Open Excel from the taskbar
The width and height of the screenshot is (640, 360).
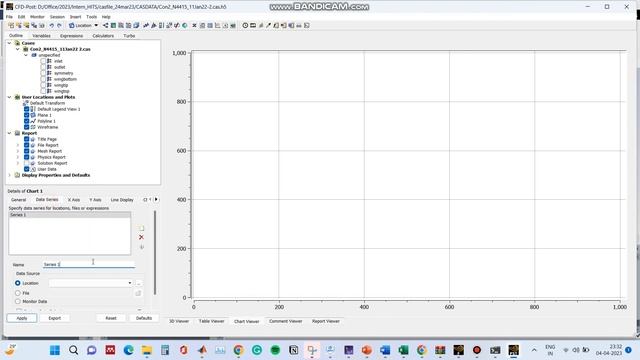coord(403,350)
